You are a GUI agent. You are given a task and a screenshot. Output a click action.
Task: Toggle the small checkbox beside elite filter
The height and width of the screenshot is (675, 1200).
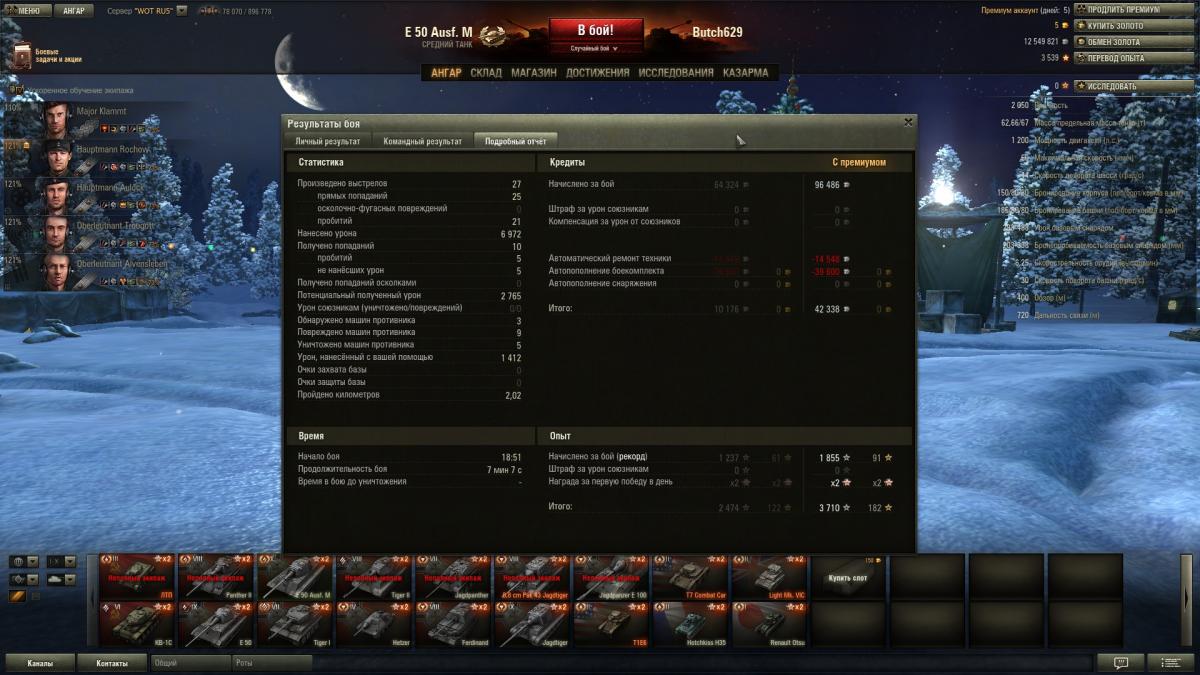(x=36, y=596)
